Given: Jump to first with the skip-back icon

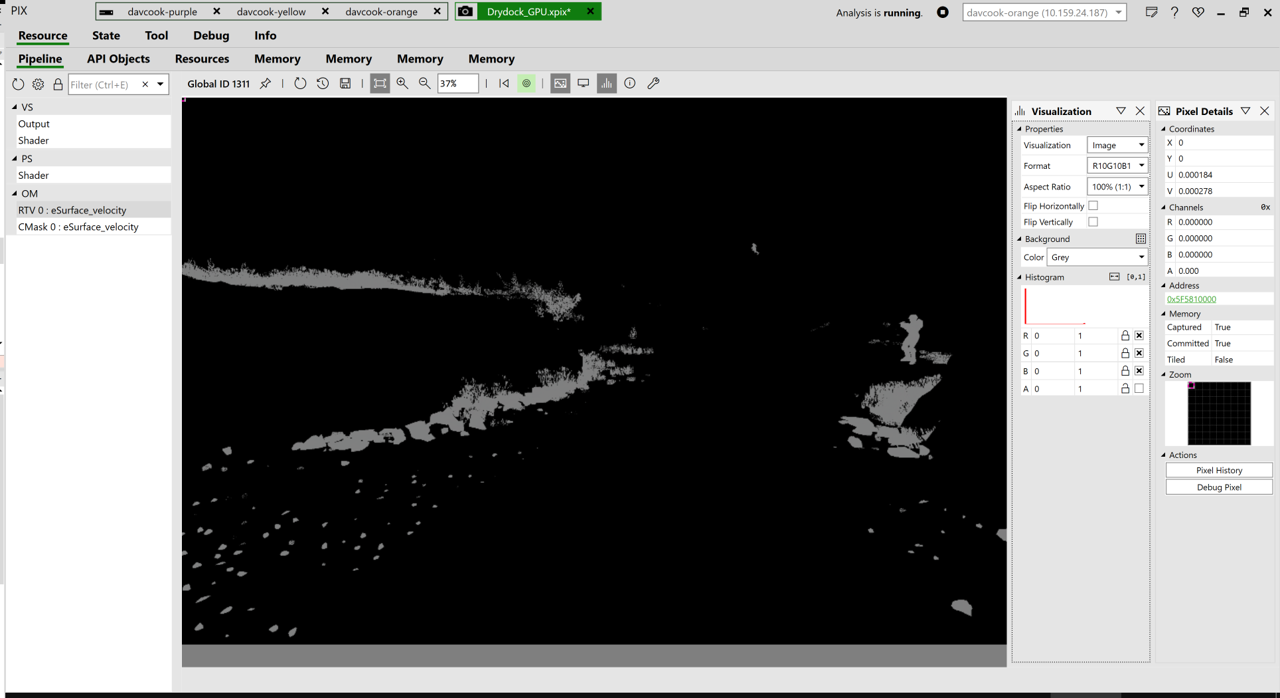Looking at the screenshot, I should pyautogui.click(x=504, y=84).
